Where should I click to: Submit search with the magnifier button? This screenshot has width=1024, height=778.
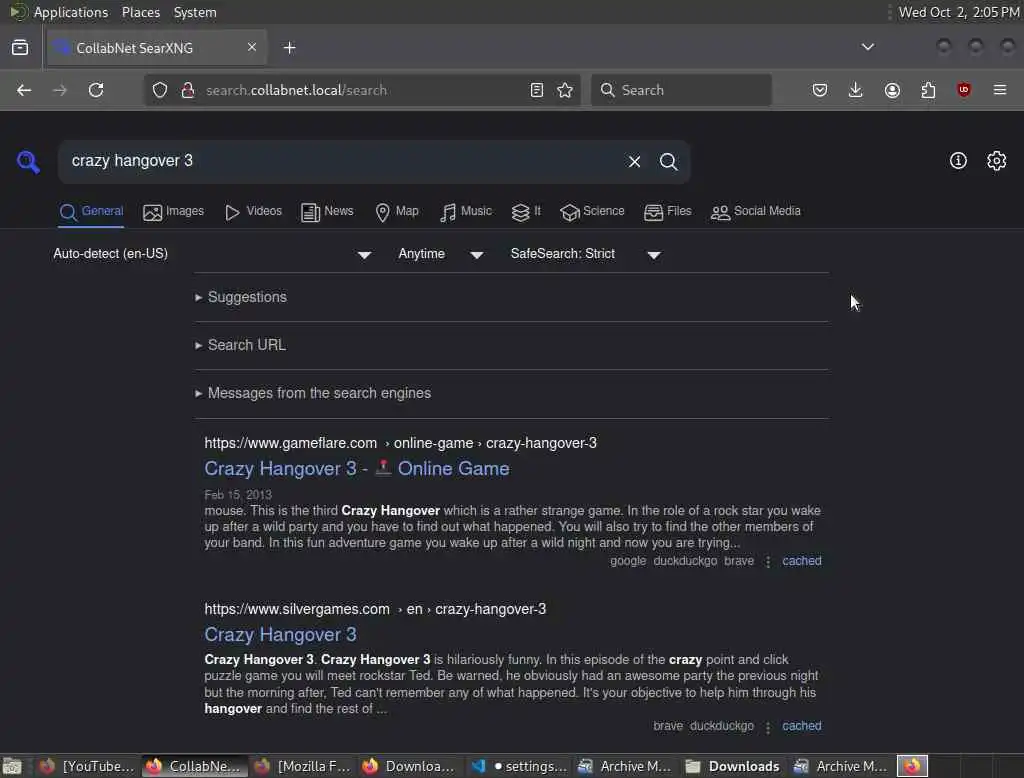(668, 161)
